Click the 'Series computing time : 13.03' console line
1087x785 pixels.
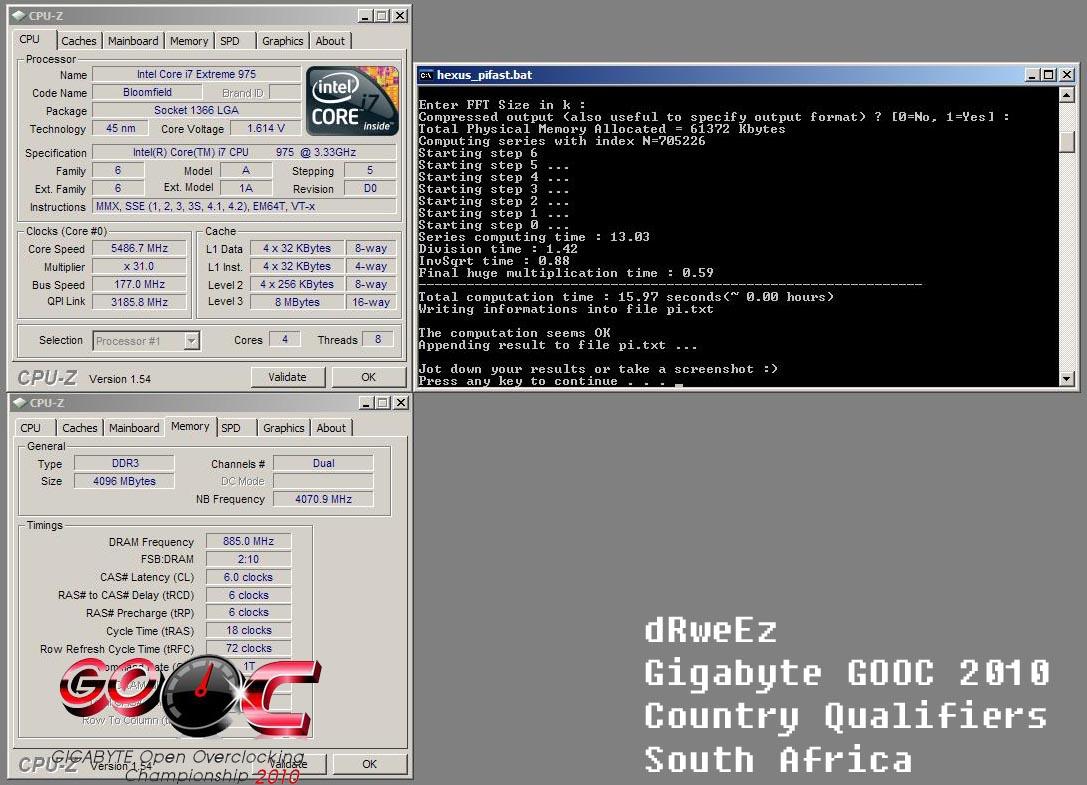pyautogui.click(x=534, y=237)
